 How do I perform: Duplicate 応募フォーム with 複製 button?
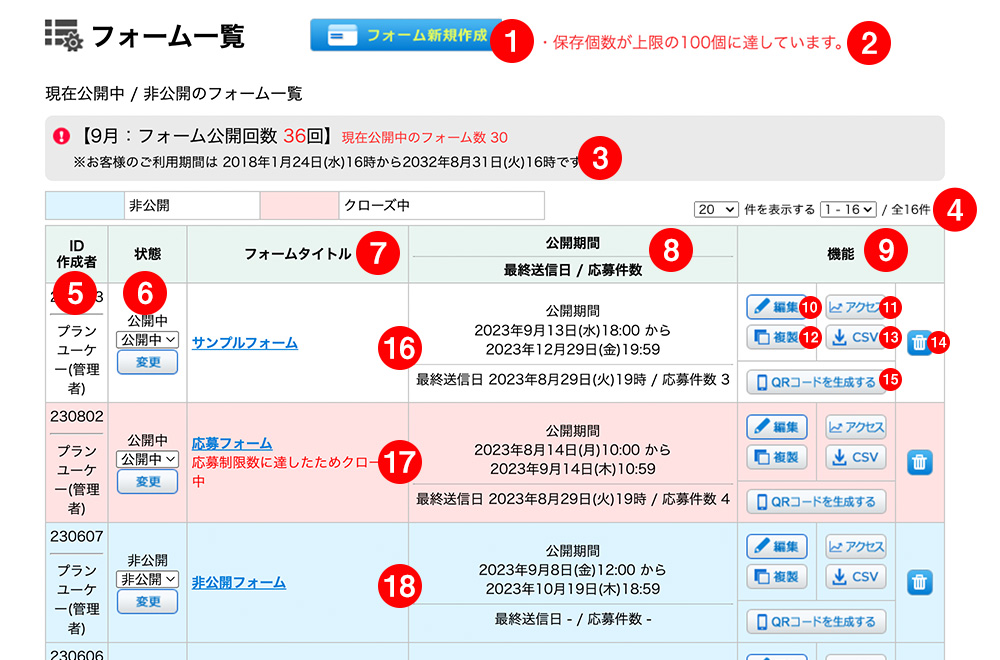776,458
